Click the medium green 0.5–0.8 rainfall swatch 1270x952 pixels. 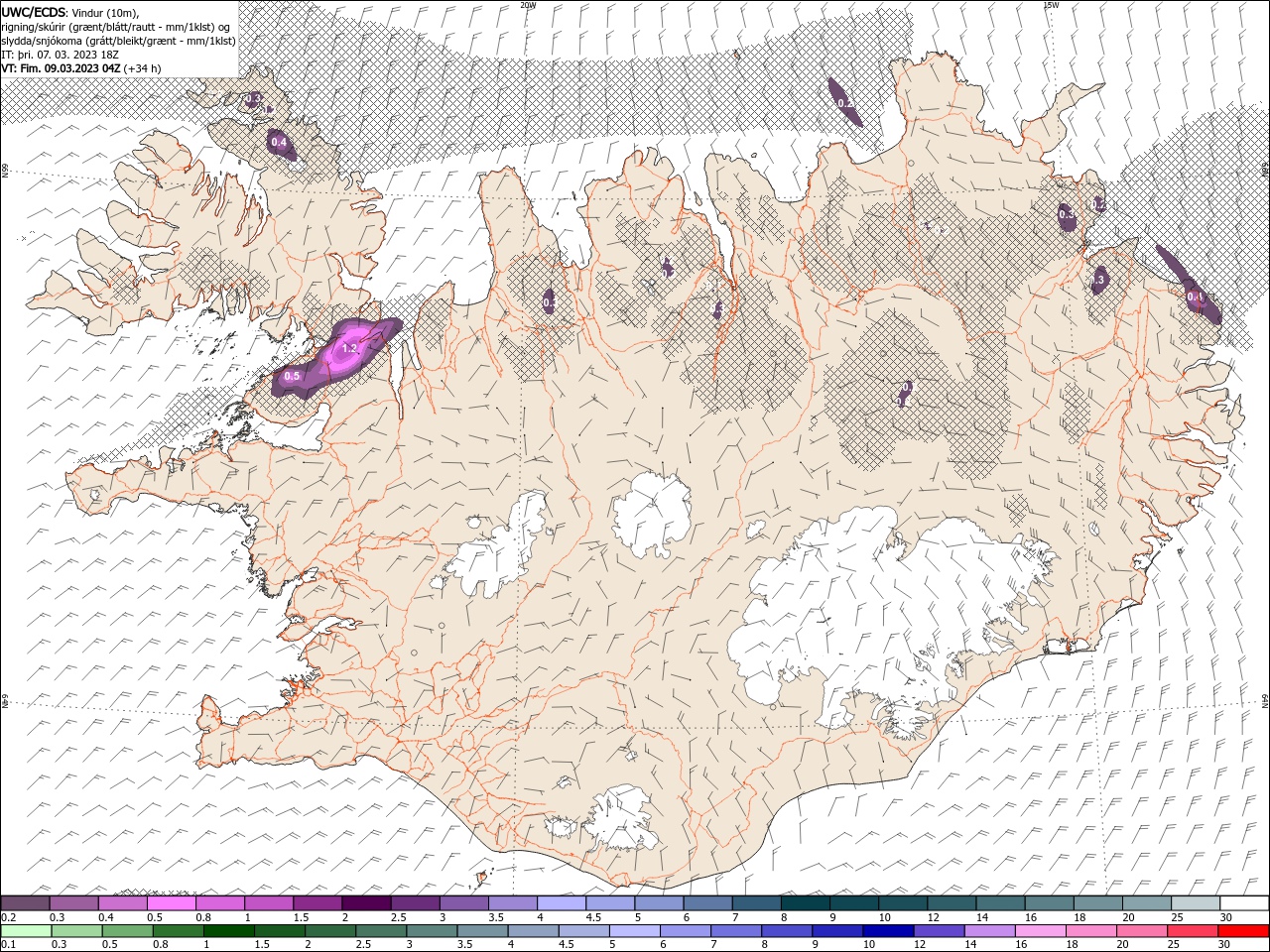click(x=128, y=930)
